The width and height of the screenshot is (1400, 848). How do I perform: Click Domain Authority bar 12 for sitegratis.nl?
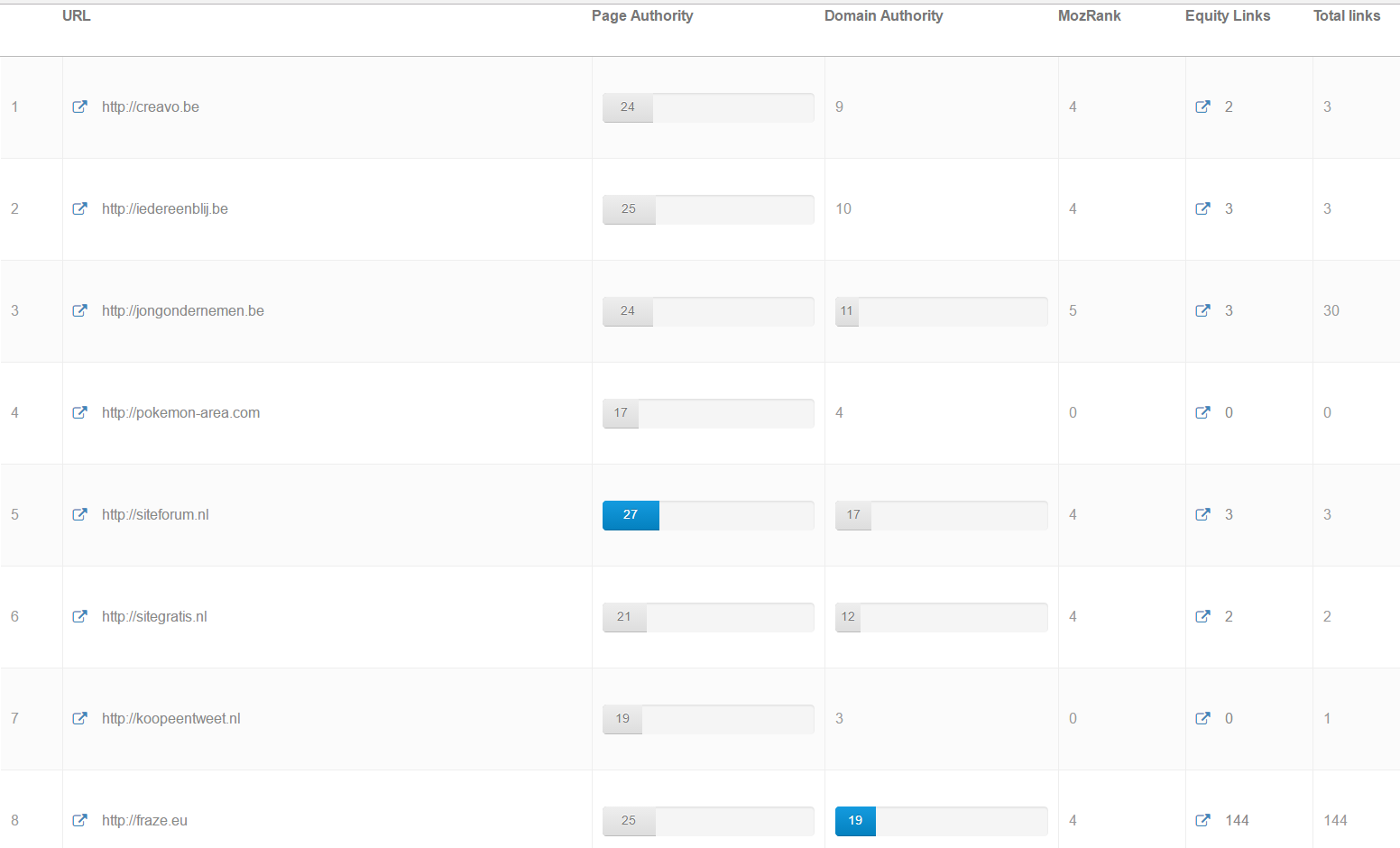[848, 617]
